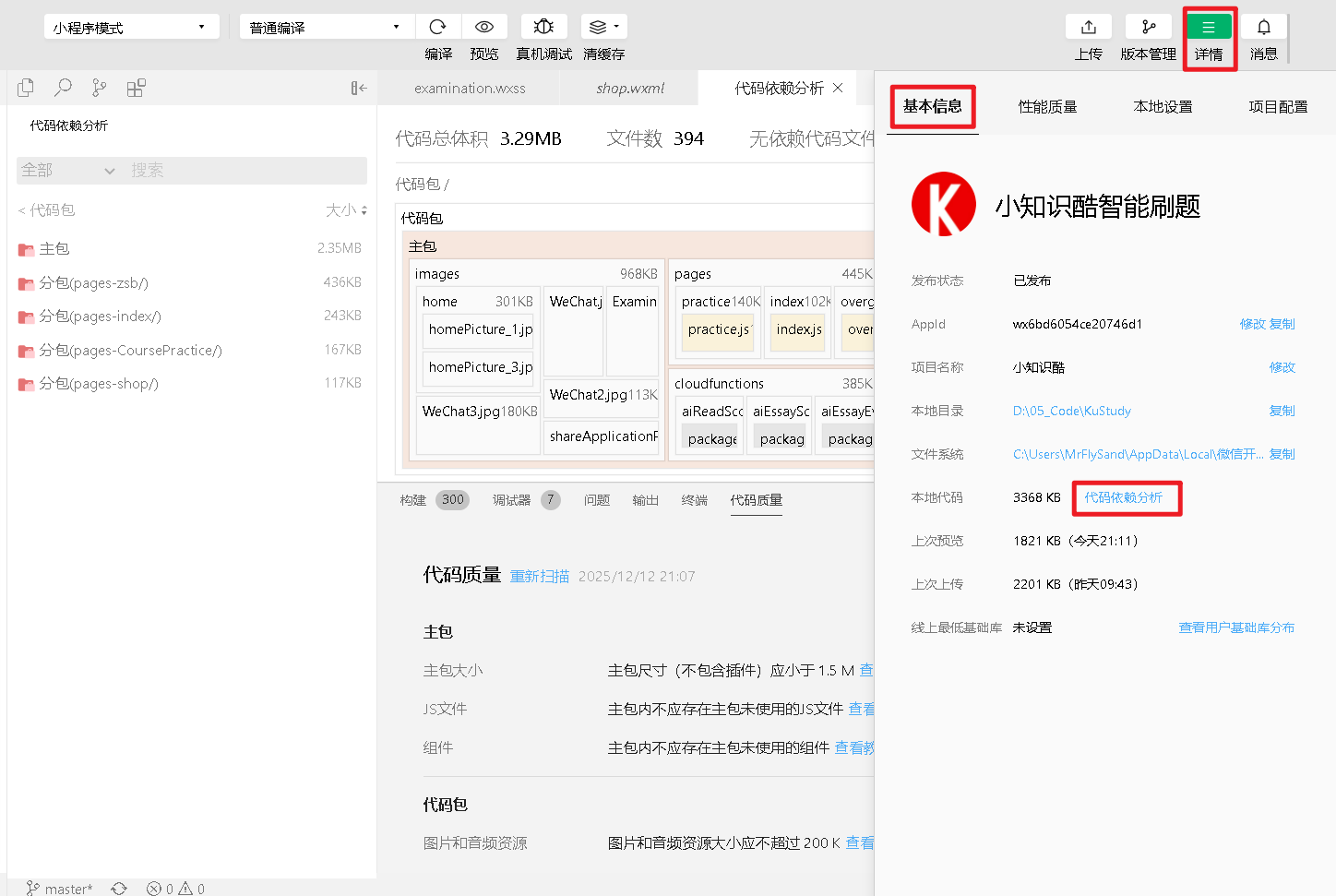
Task: Click 复制 next to 文件系统 path
Action: point(1282,454)
